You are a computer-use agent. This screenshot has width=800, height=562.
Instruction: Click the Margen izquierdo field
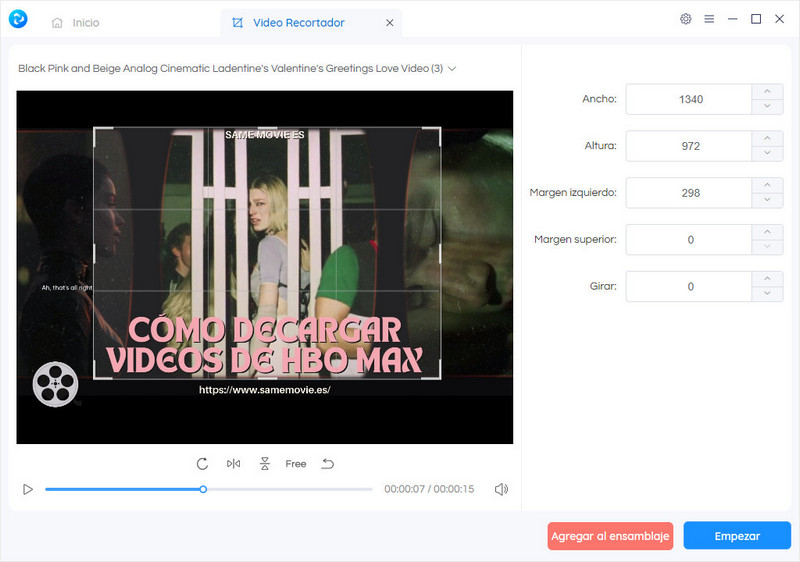689,193
